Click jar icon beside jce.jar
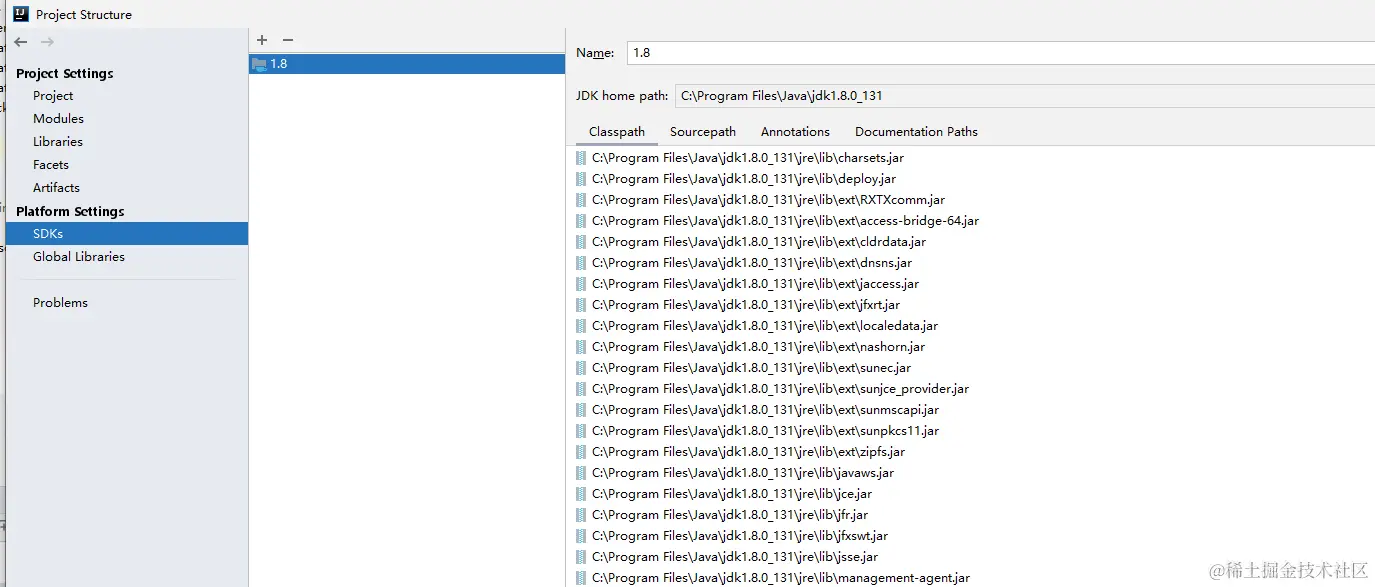This screenshot has height=587, width=1375. pyautogui.click(x=581, y=494)
